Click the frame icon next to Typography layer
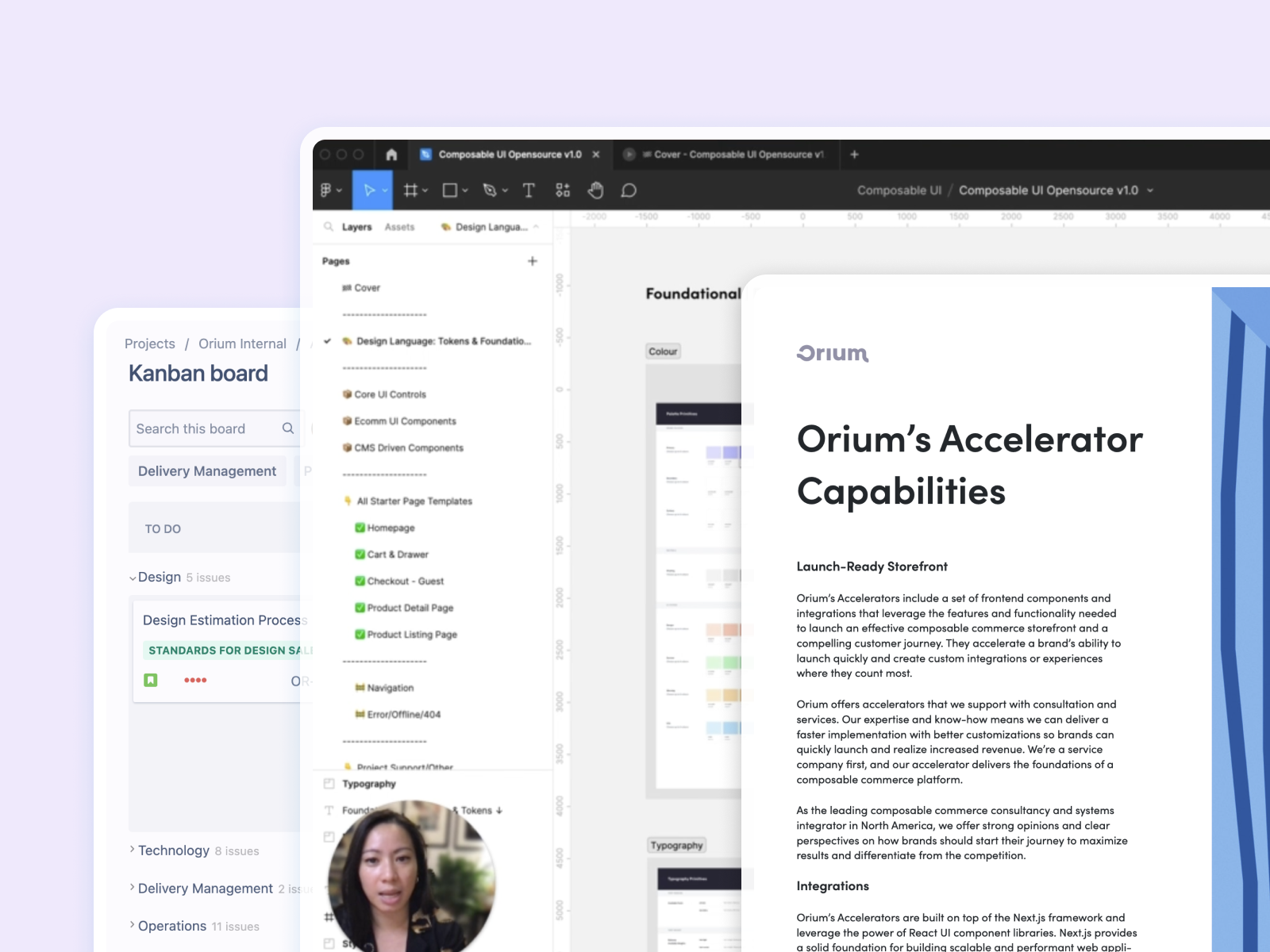Viewport: 1270px width, 952px height. pos(329,784)
